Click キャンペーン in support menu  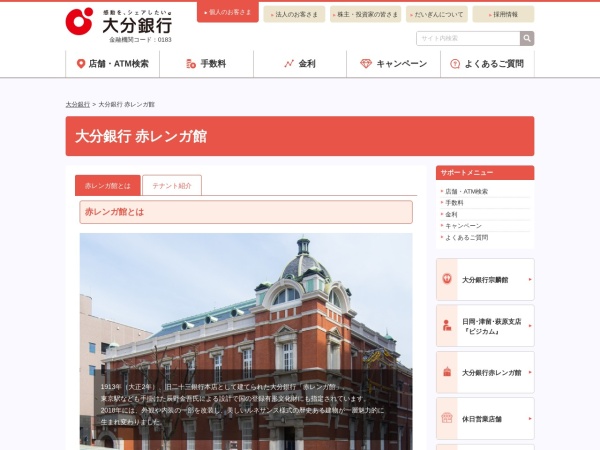[463, 226]
